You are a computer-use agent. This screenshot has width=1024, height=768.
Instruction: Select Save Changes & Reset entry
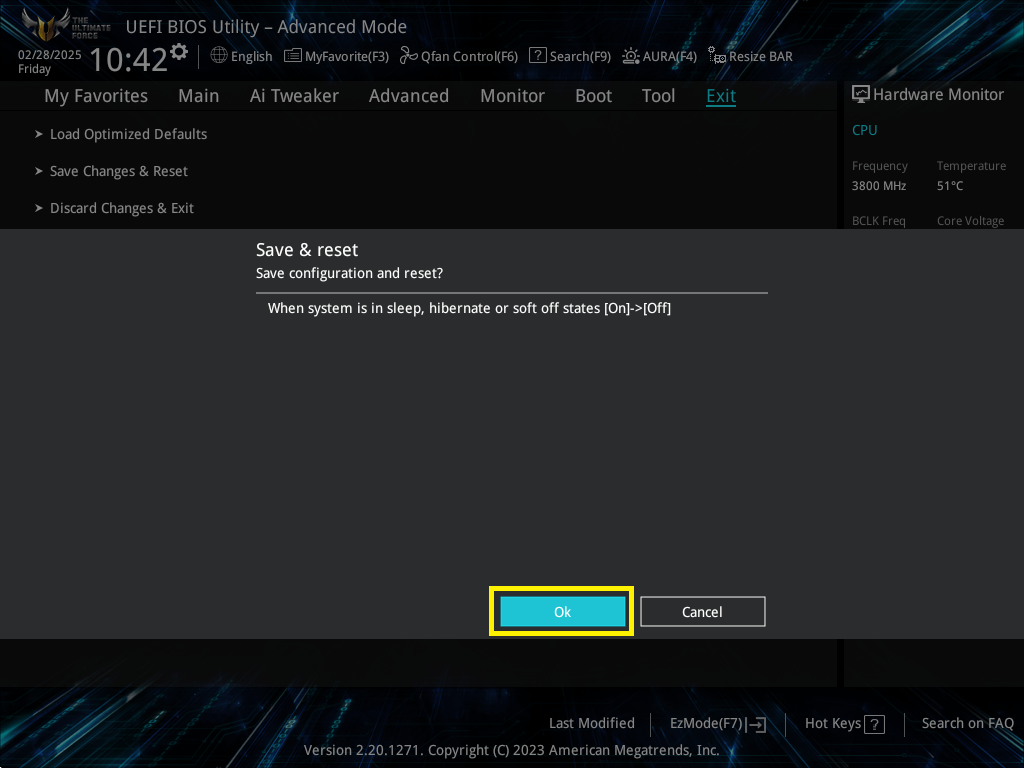pyautogui.click(x=119, y=171)
